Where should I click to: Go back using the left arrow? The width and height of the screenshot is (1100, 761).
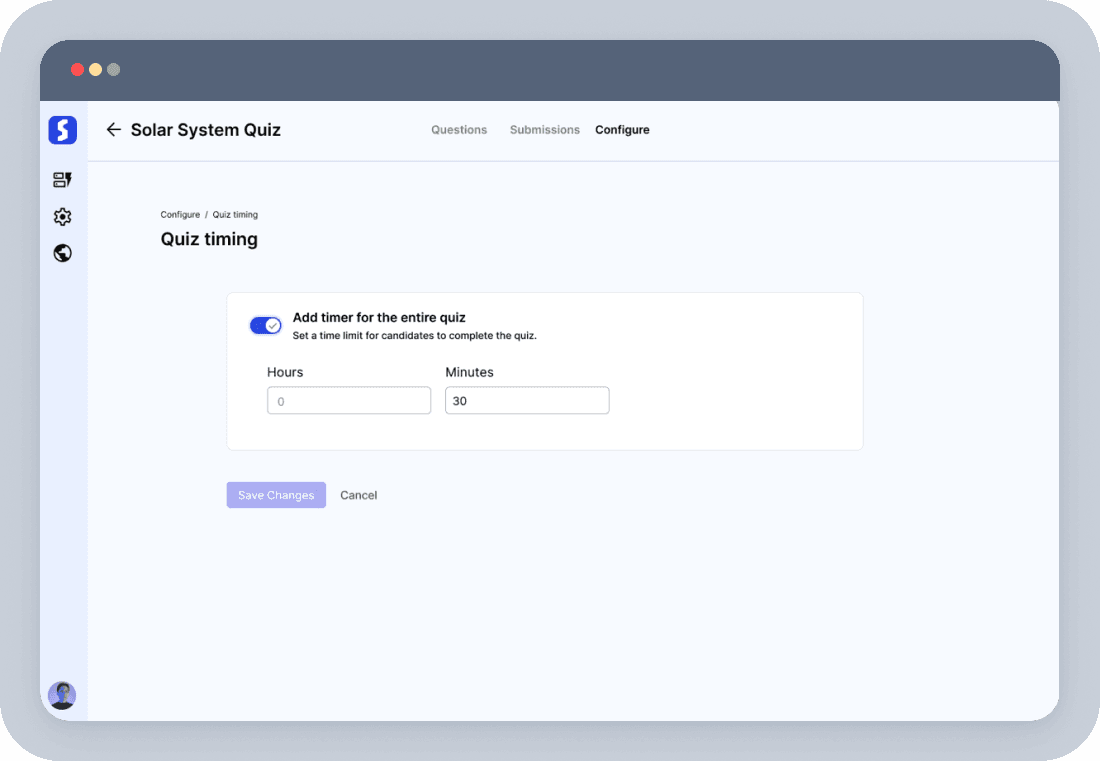(113, 130)
